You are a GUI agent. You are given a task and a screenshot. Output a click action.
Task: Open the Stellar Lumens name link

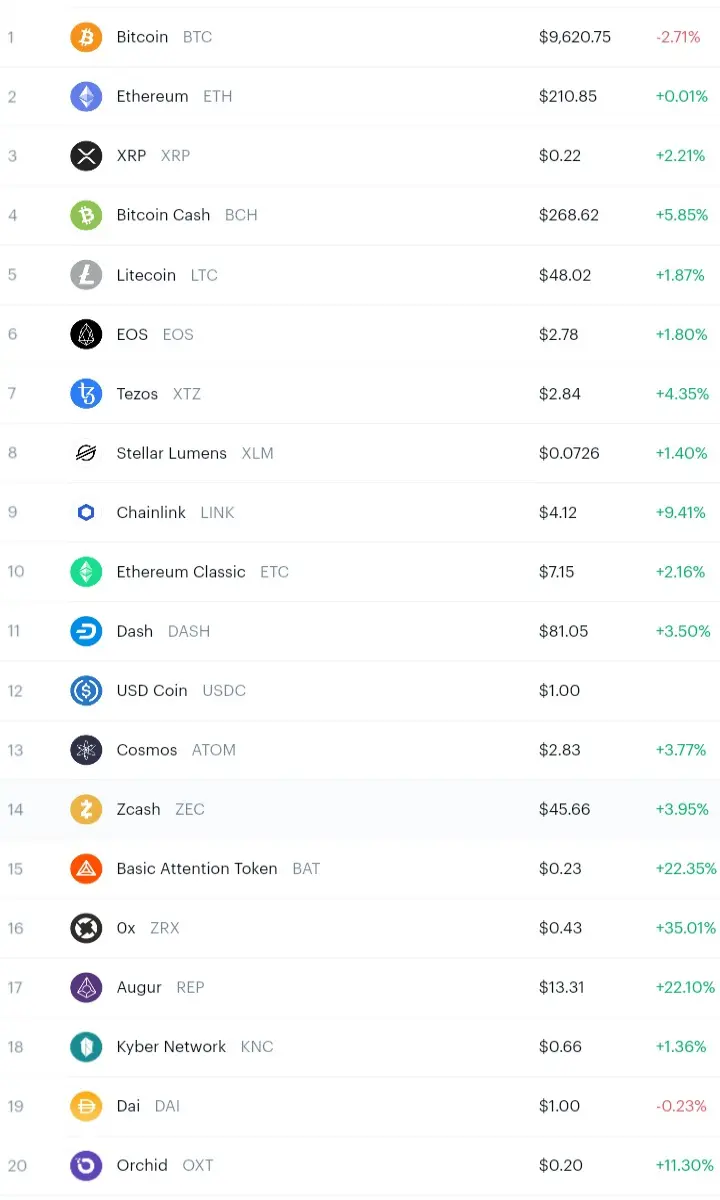pyautogui.click(x=172, y=453)
